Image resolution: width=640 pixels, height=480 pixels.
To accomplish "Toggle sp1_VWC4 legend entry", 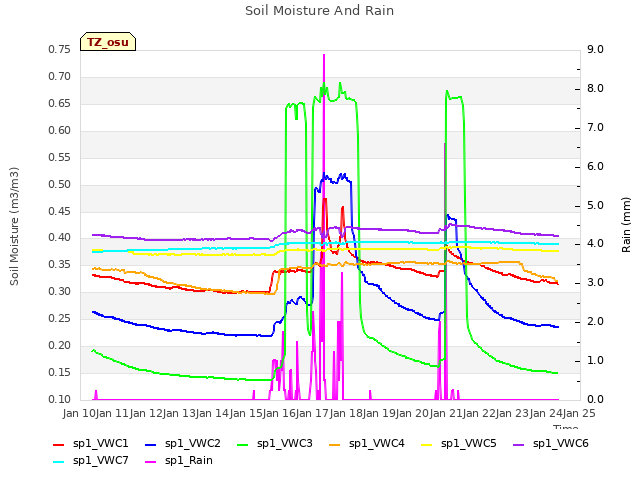I will [367, 444].
